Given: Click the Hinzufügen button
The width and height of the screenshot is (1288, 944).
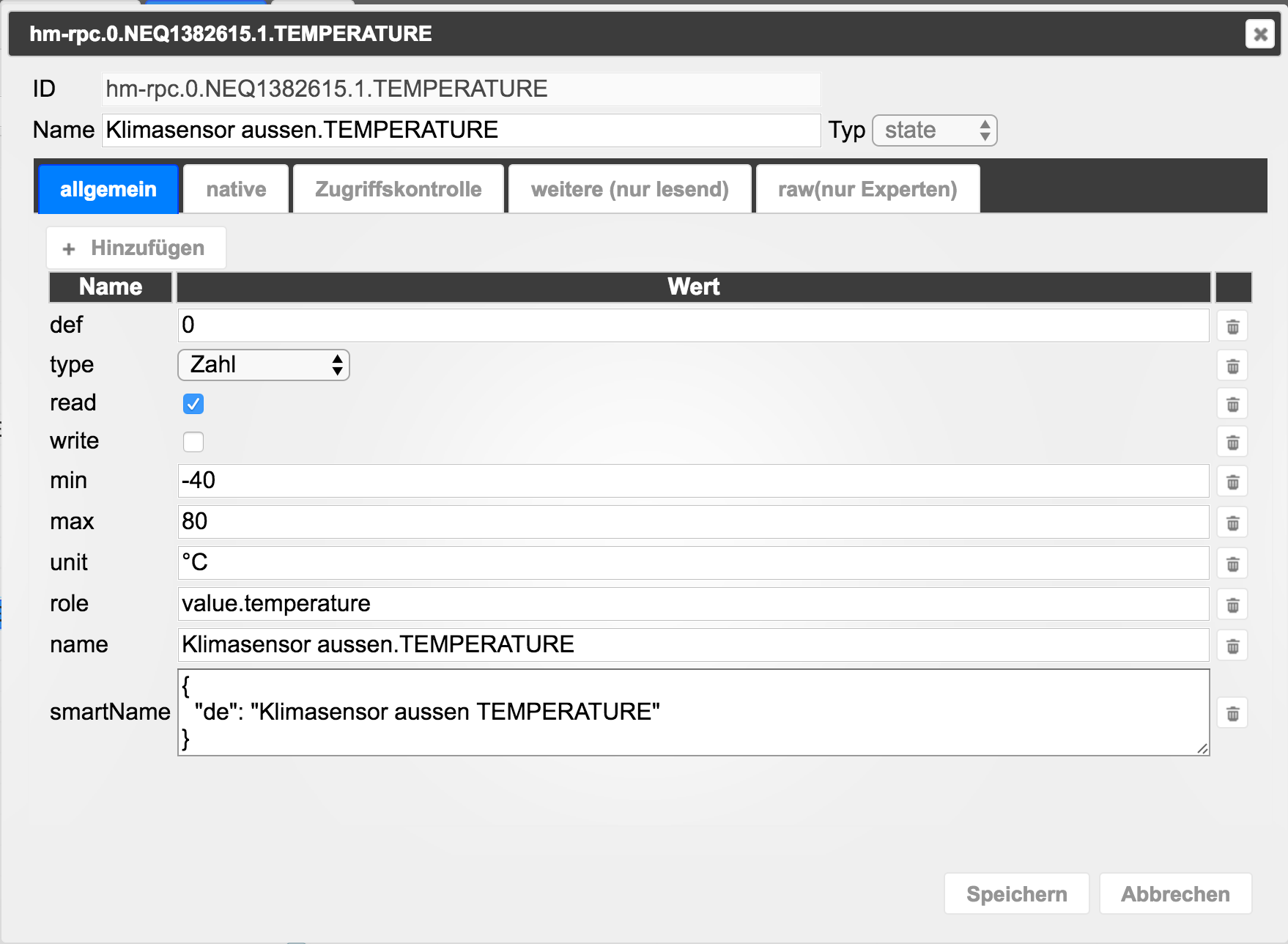Looking at the screenshot, I should click(136, 248).
